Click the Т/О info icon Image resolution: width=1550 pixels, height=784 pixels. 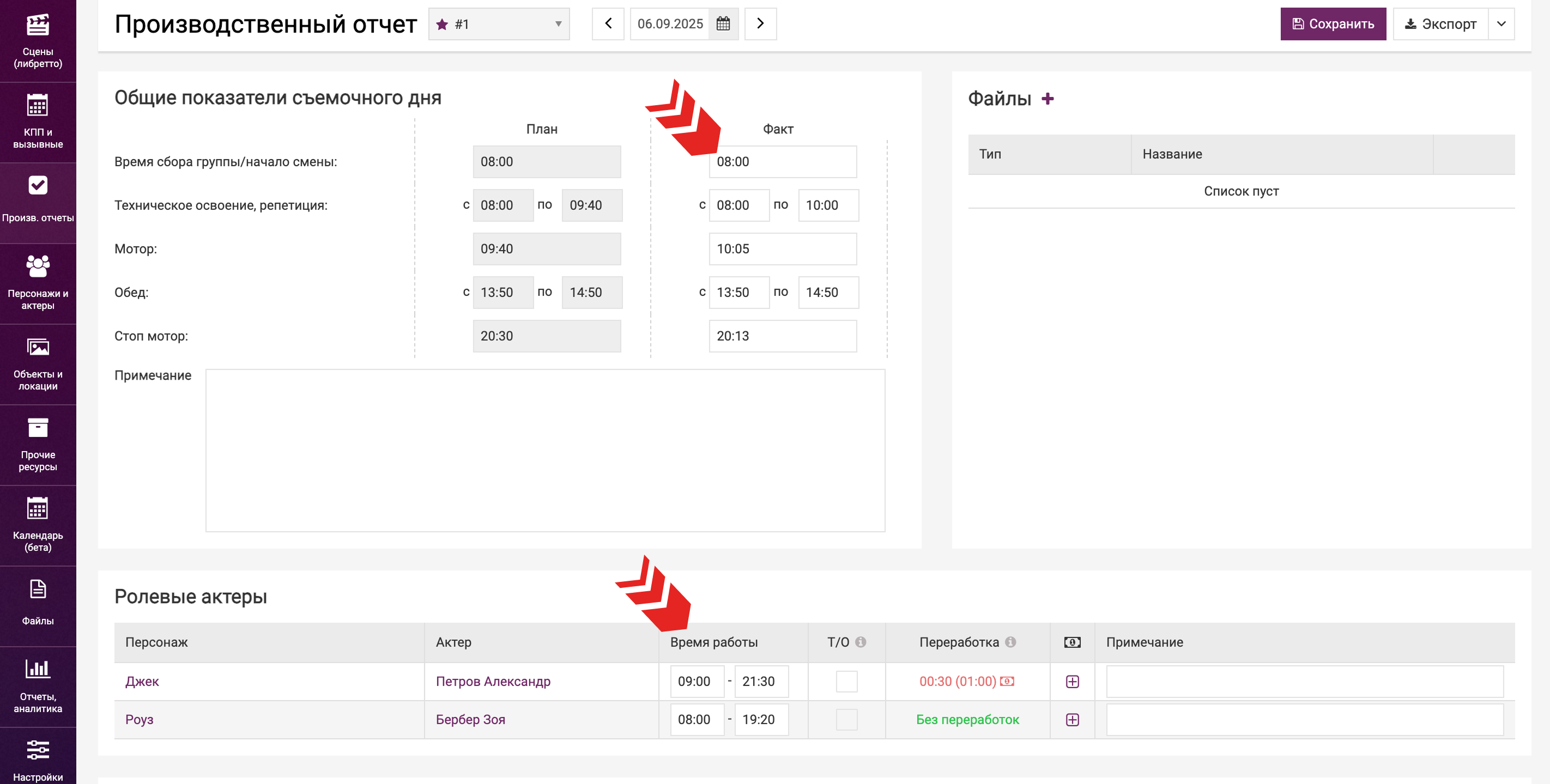861,642
